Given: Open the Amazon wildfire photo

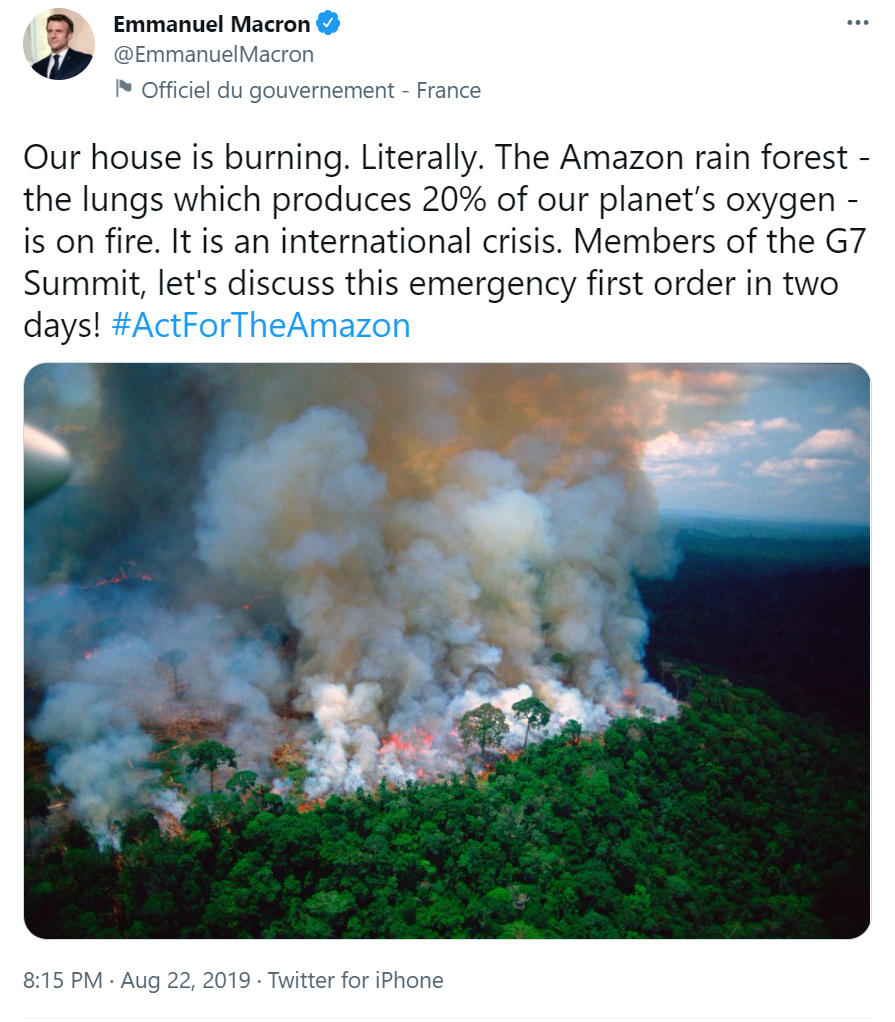Looking at the screenshot, I should point(447,650).
